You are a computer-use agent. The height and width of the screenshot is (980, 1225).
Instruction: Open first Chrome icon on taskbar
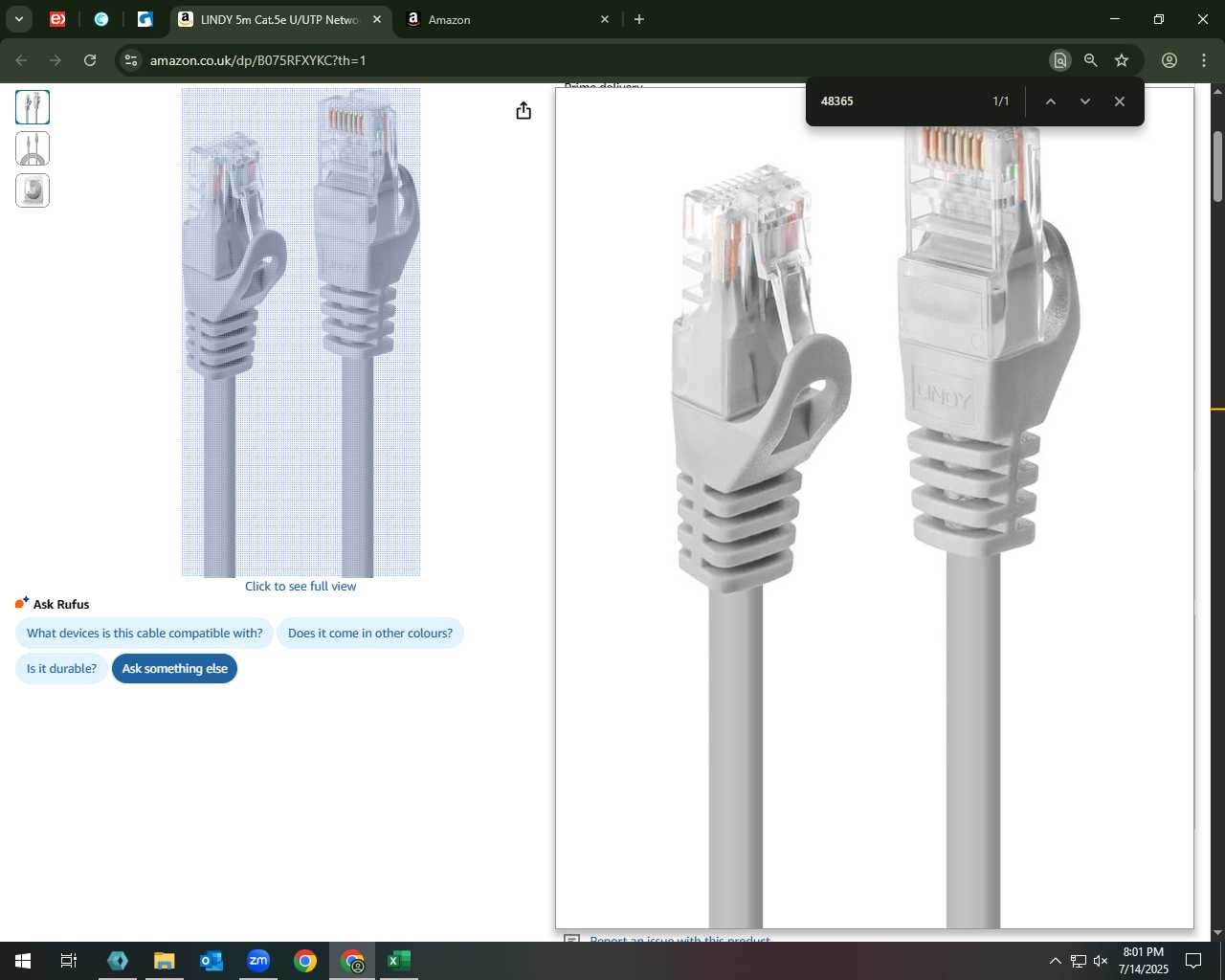[305, 961]
